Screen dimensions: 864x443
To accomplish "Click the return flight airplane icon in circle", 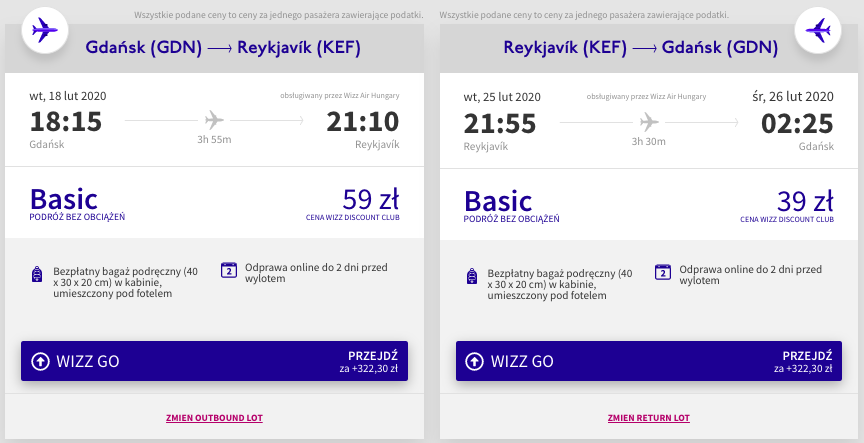I will [x=818, y=30].
